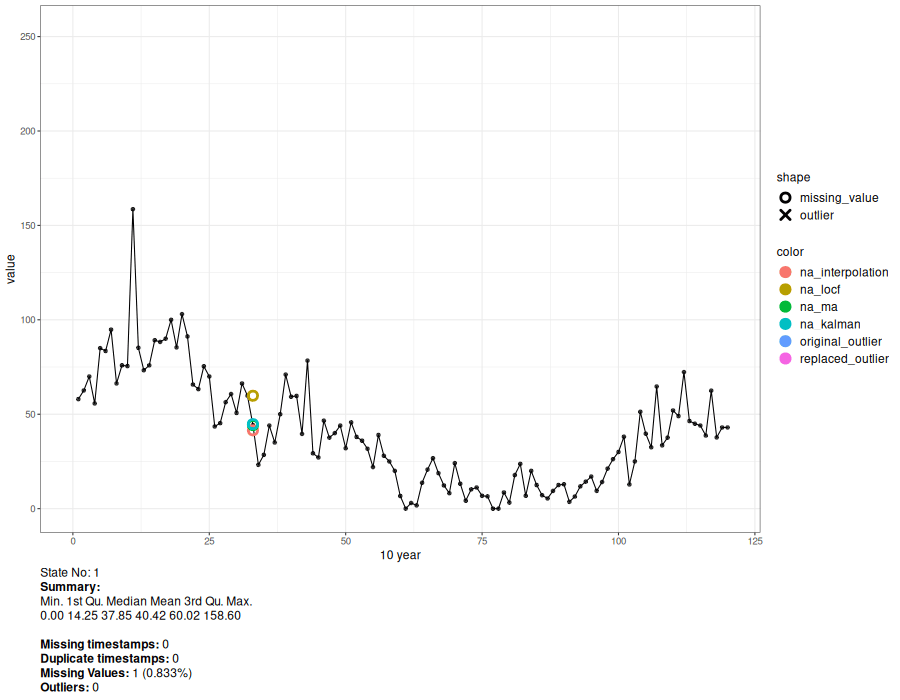Click the last data point of the series
This screenshot has height=700, width=900.
pos(728,427)
